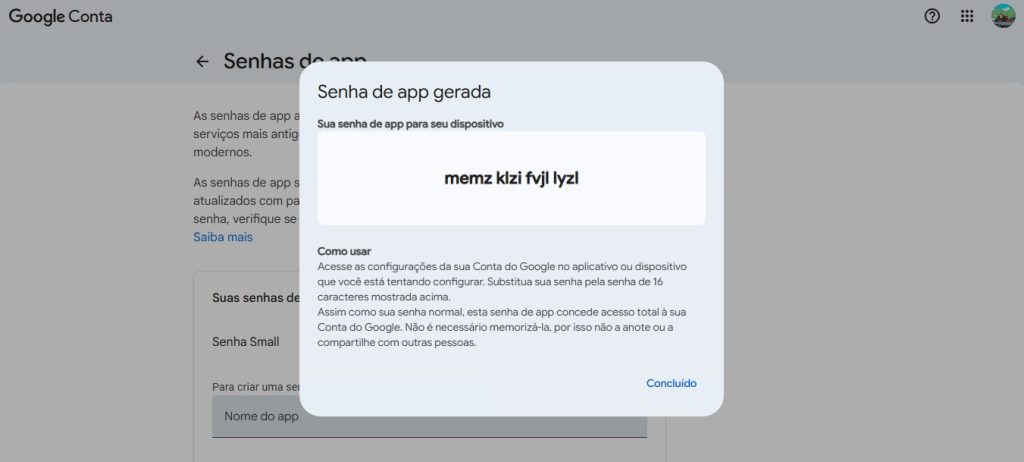Click the Como usar heading
1024x462 pixels.
click(x=344, y=250)
